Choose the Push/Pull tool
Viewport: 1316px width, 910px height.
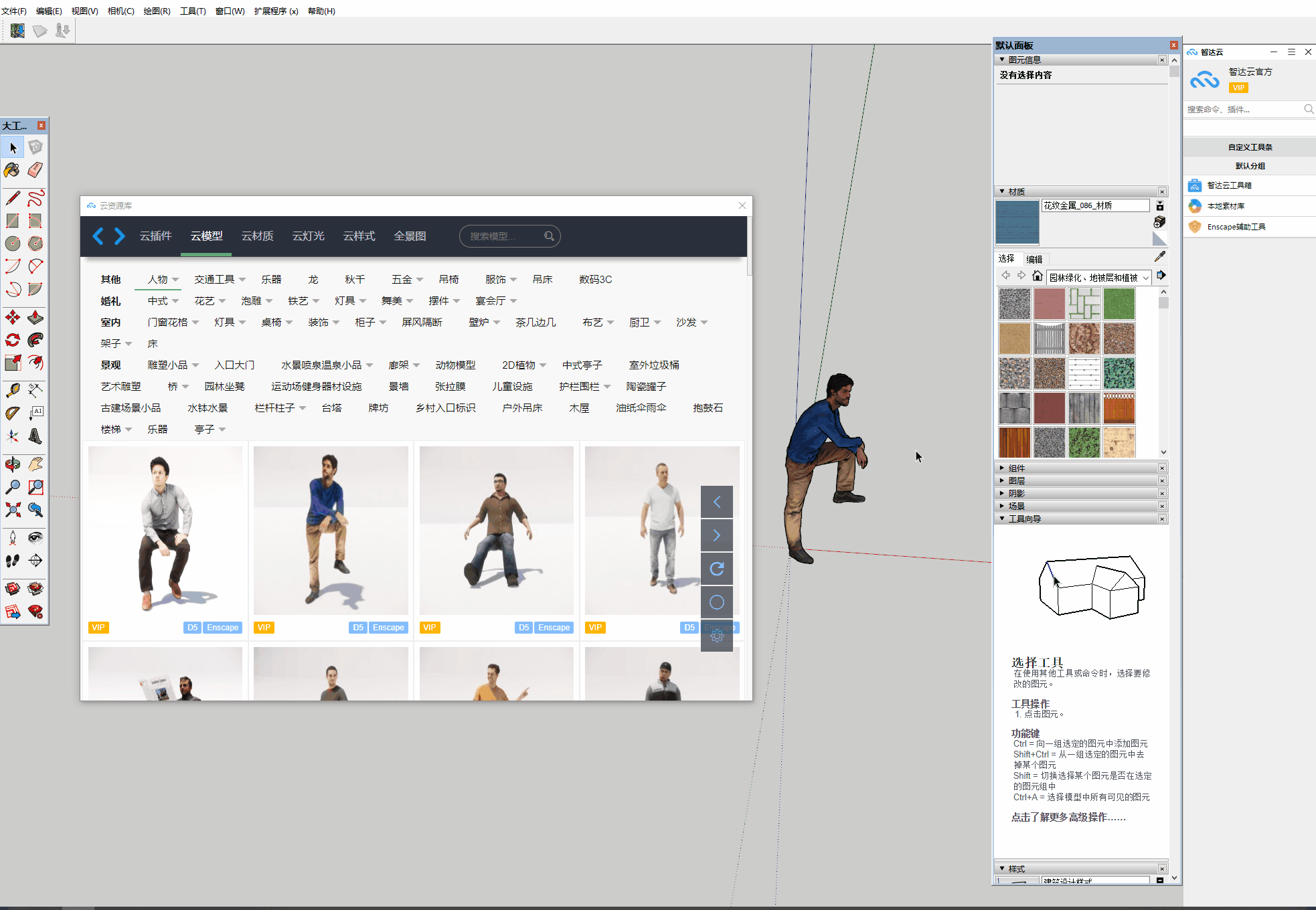(35, 318)
